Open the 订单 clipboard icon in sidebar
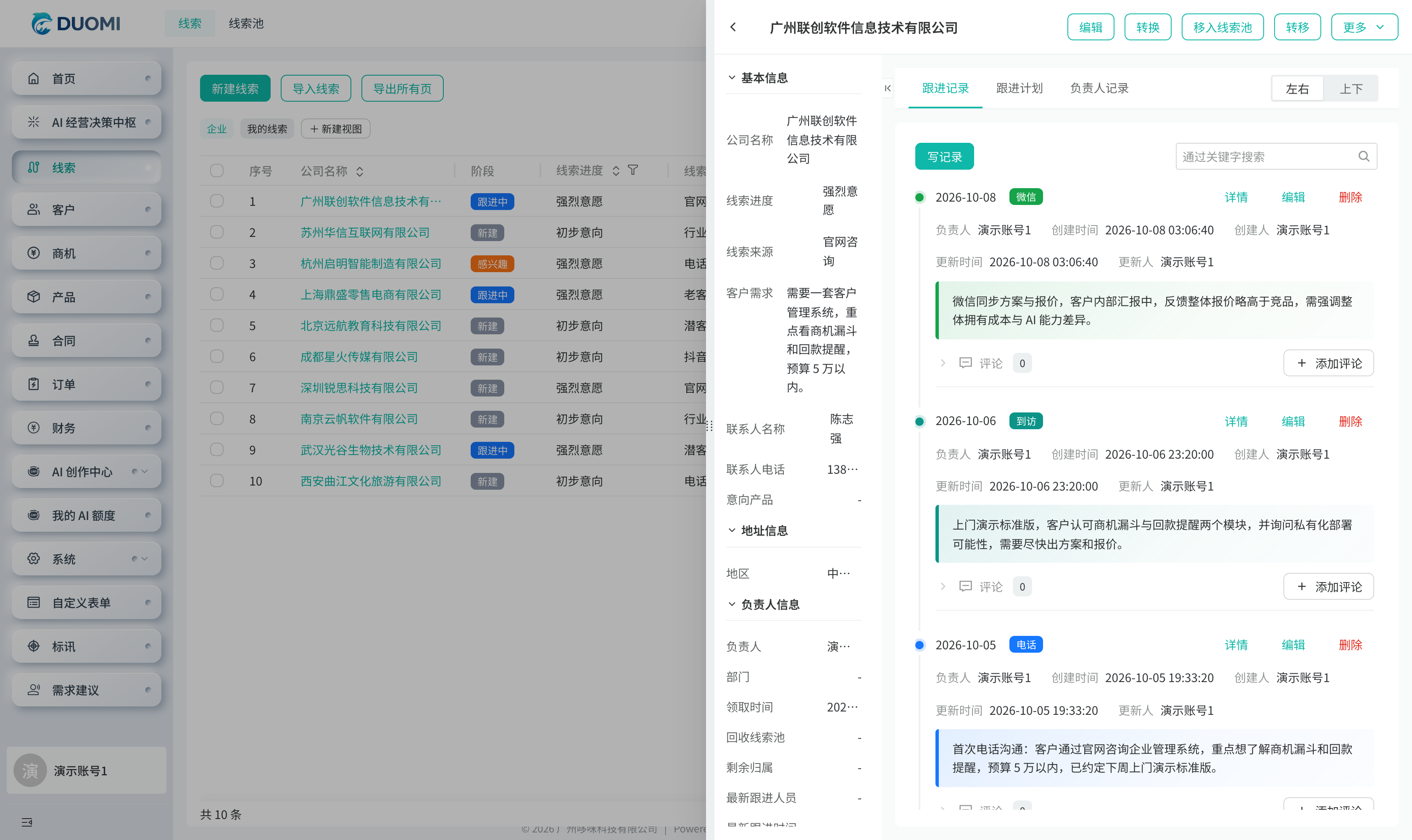1412x840 pixels. point(34,384)
